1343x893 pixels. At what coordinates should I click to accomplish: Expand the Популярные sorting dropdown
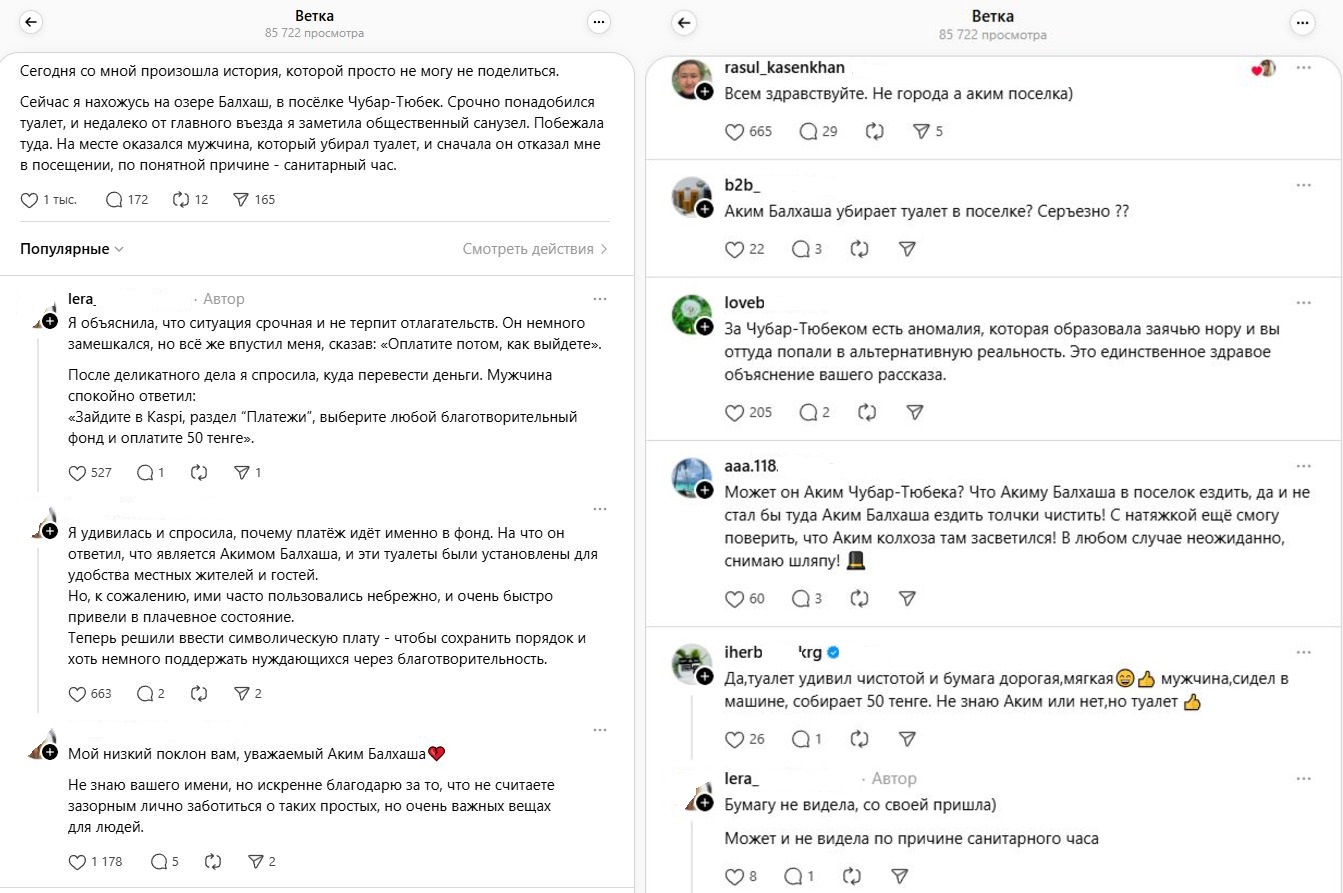72,249
